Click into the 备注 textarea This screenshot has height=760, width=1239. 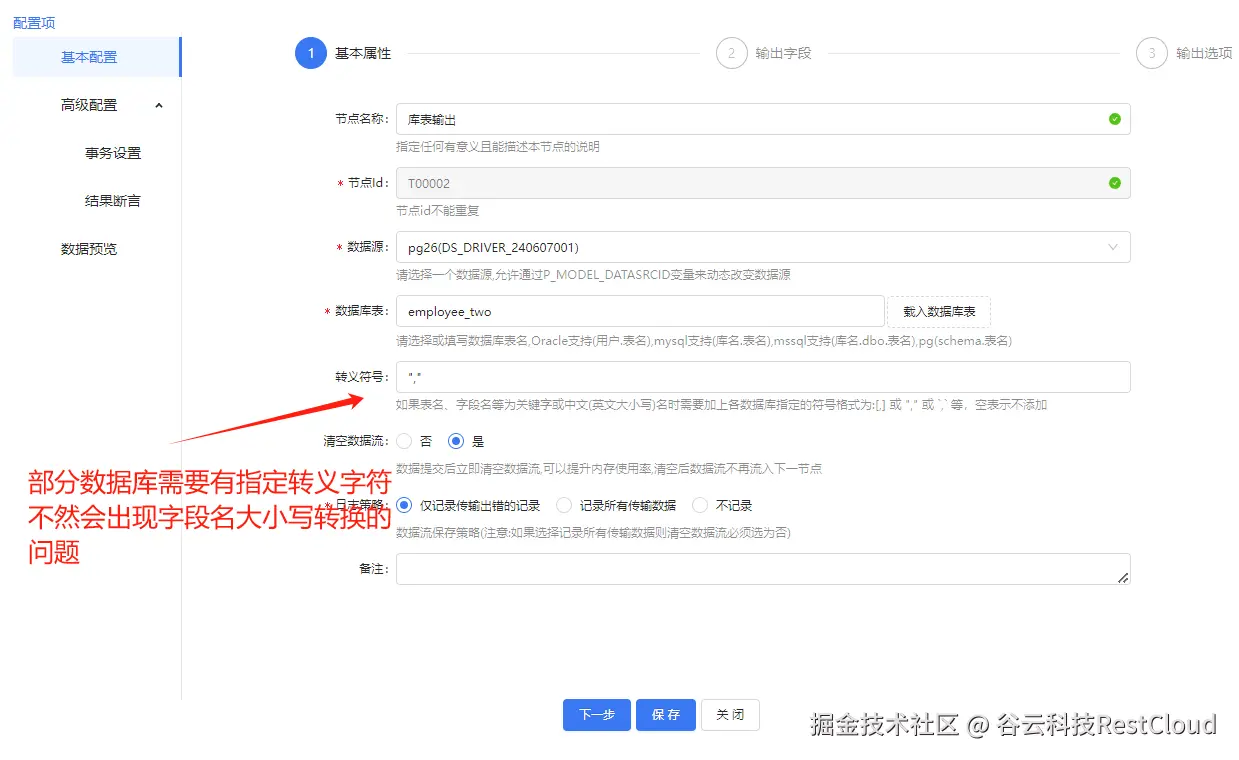click(x=763, y=569)
